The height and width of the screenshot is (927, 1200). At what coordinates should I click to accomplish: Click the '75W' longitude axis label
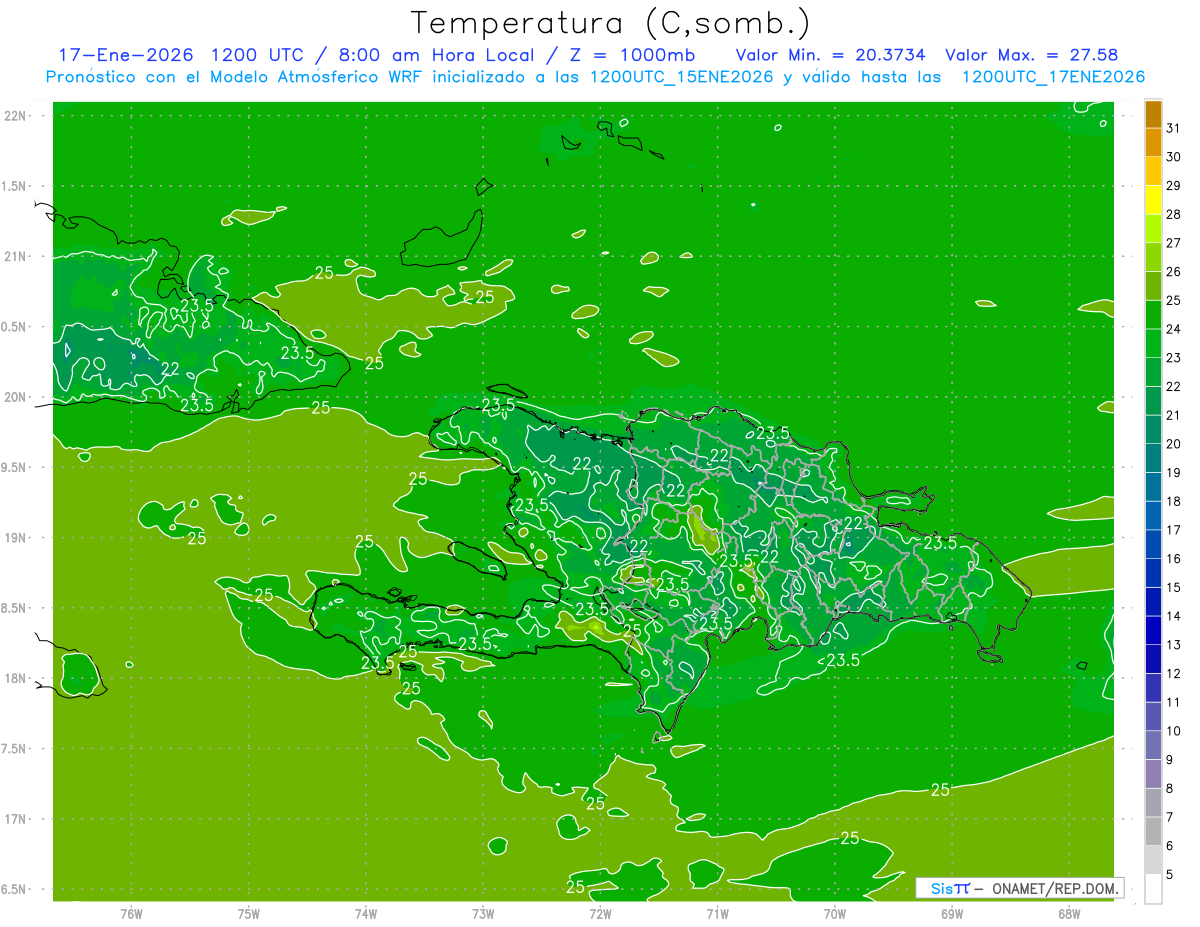pos(249,914)
